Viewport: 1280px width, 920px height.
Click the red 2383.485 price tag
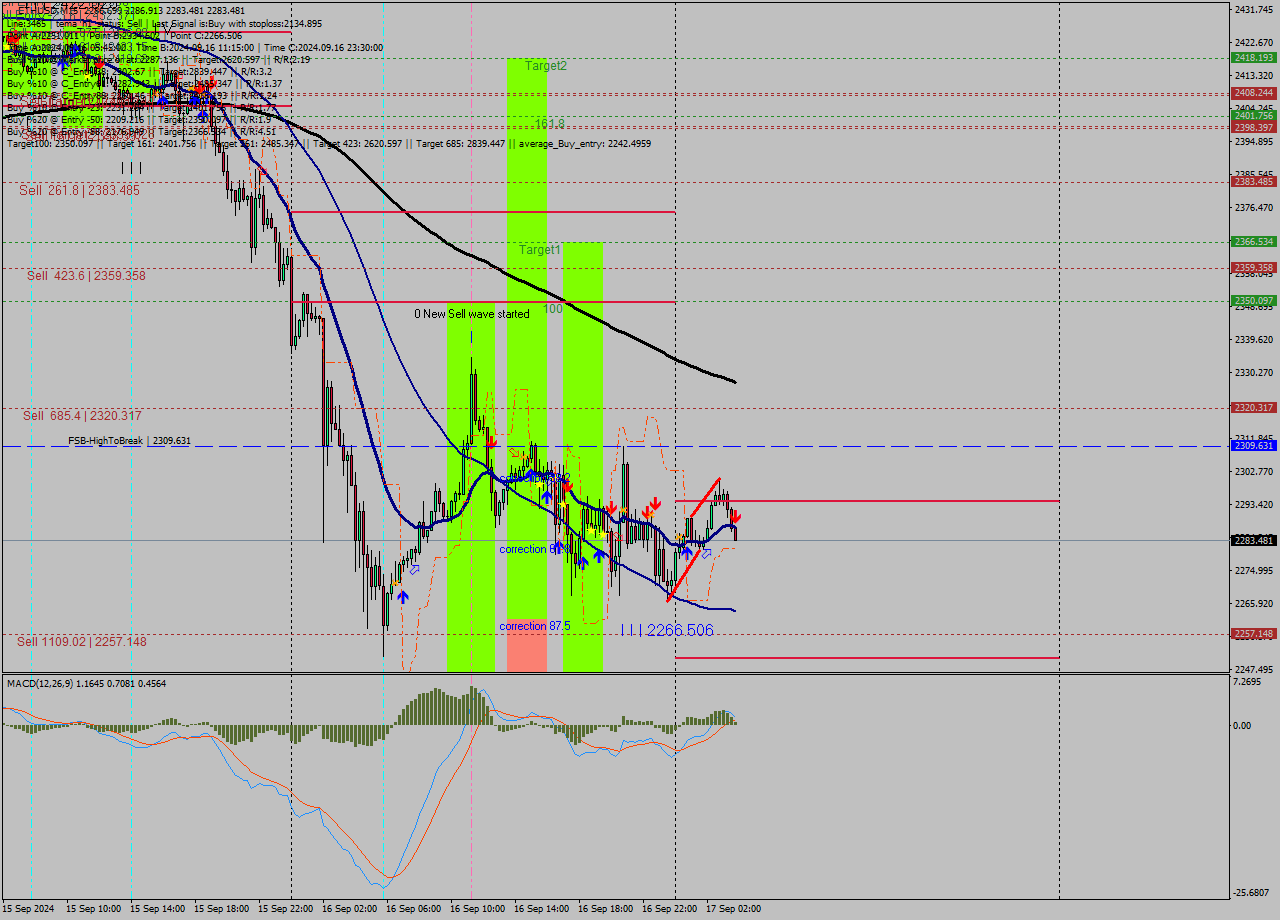[1253, 182]
